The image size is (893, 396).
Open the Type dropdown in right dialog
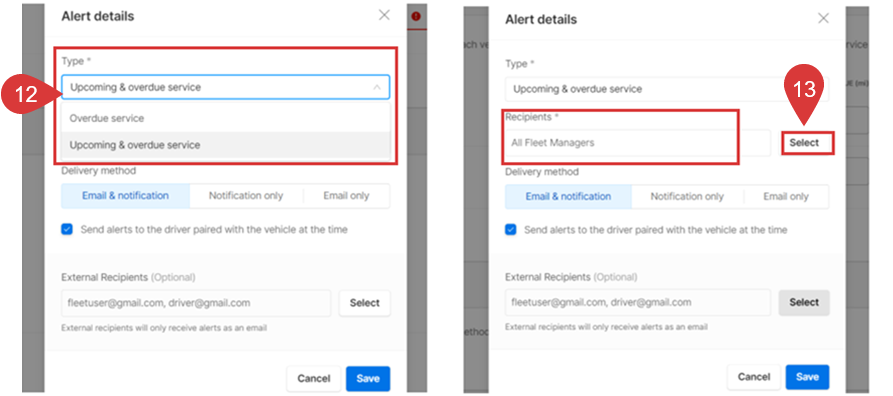(x=667, y=89)
